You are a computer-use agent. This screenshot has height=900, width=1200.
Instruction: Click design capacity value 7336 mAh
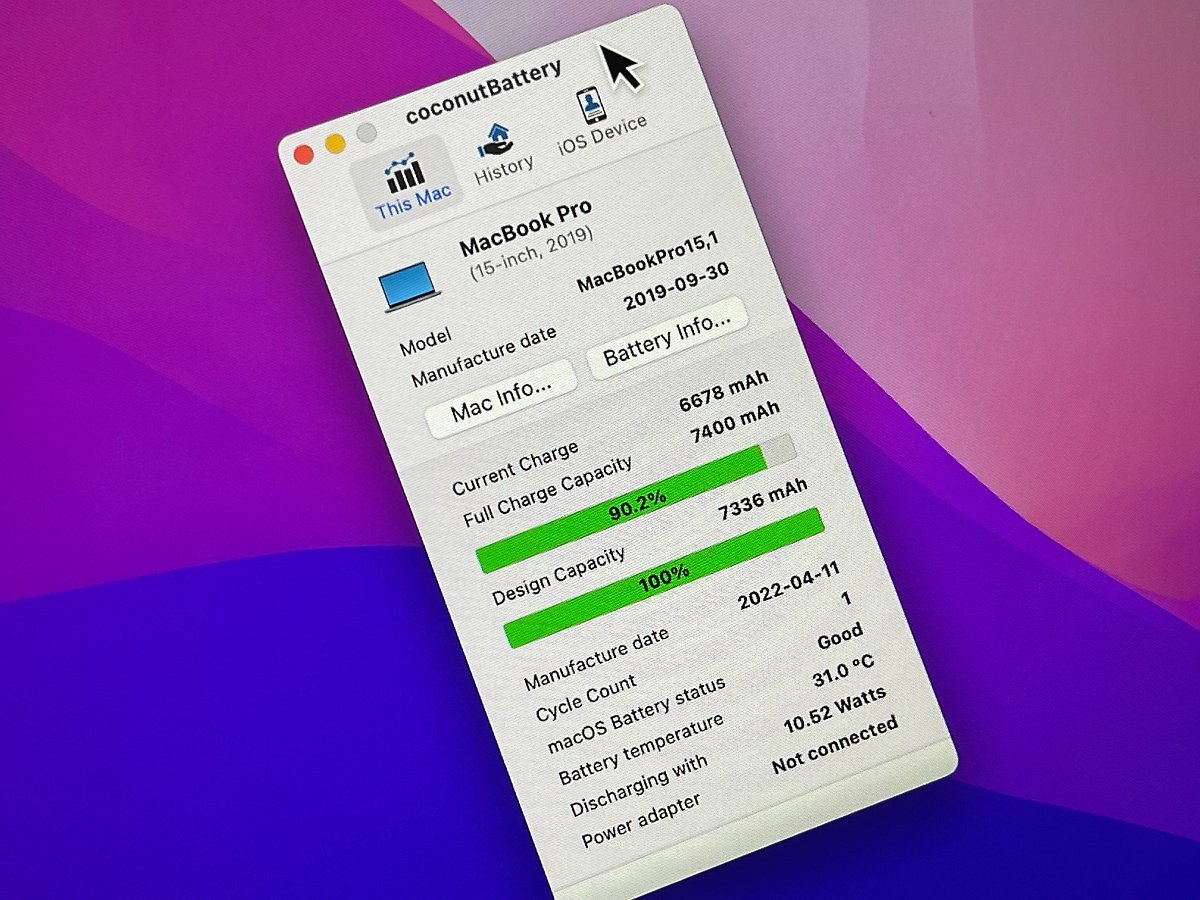click(x=764, y=500)
